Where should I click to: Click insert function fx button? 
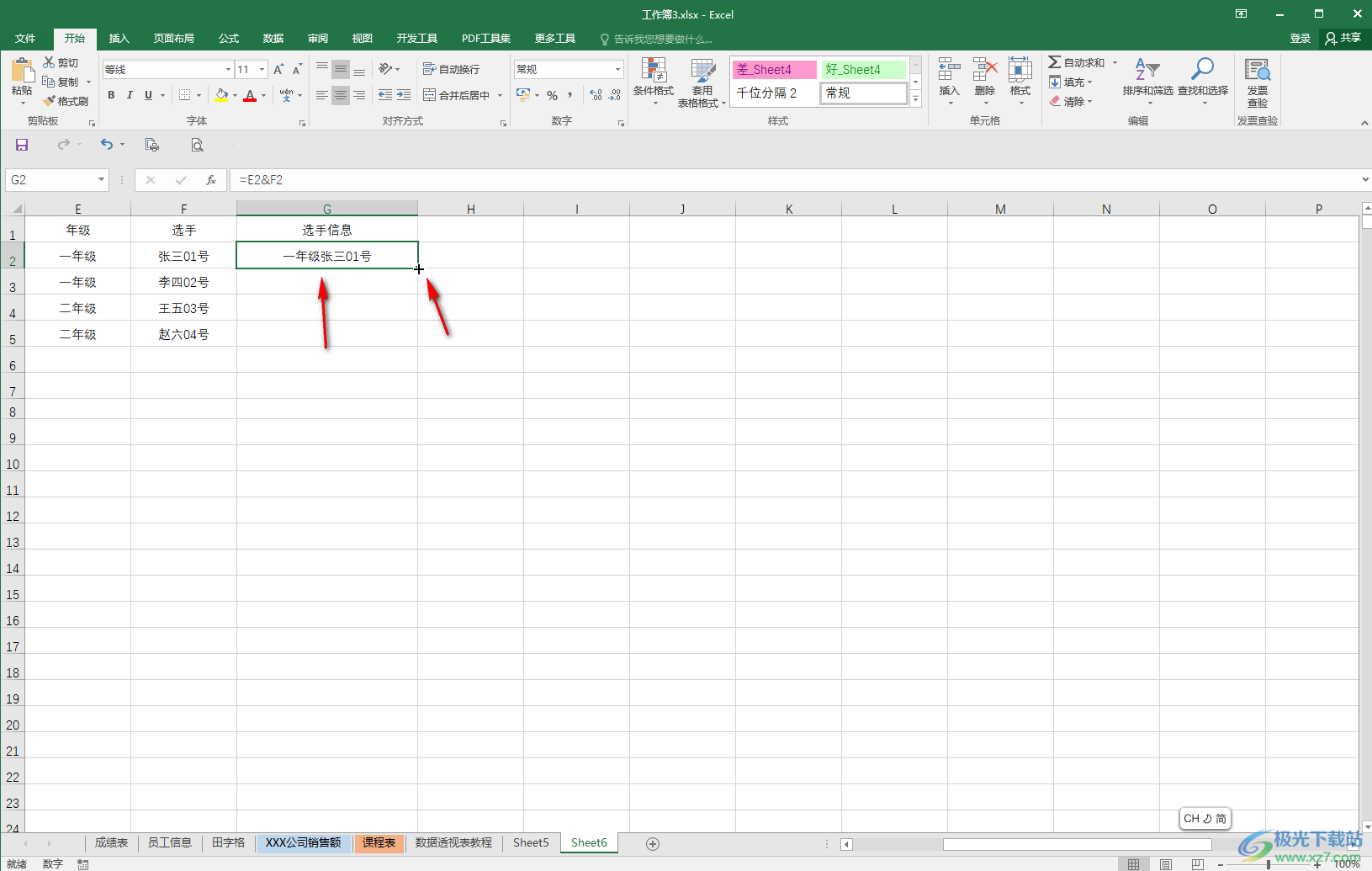pos(210,180)
